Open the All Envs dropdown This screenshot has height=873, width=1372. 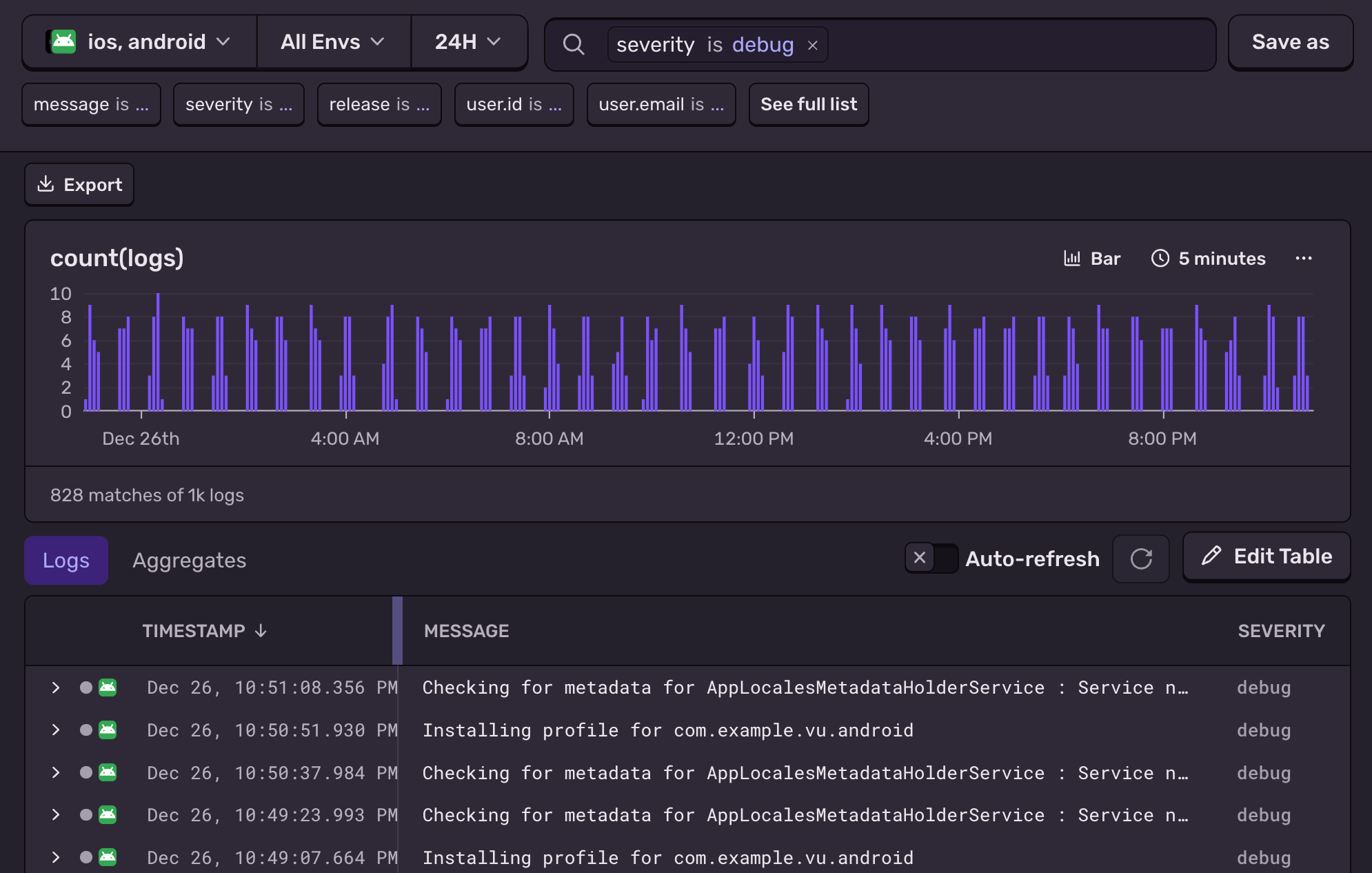(333, 41)
